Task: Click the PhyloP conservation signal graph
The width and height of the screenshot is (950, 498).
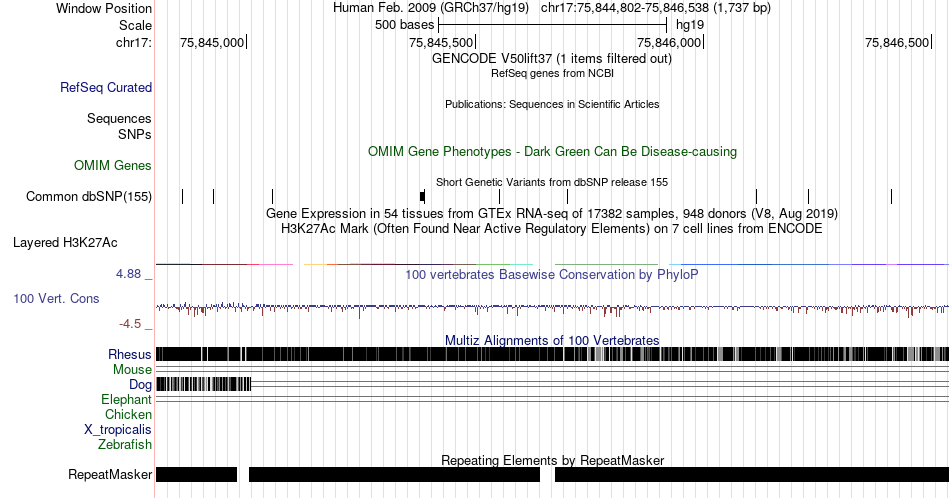Action: click(x=553, y=309)
